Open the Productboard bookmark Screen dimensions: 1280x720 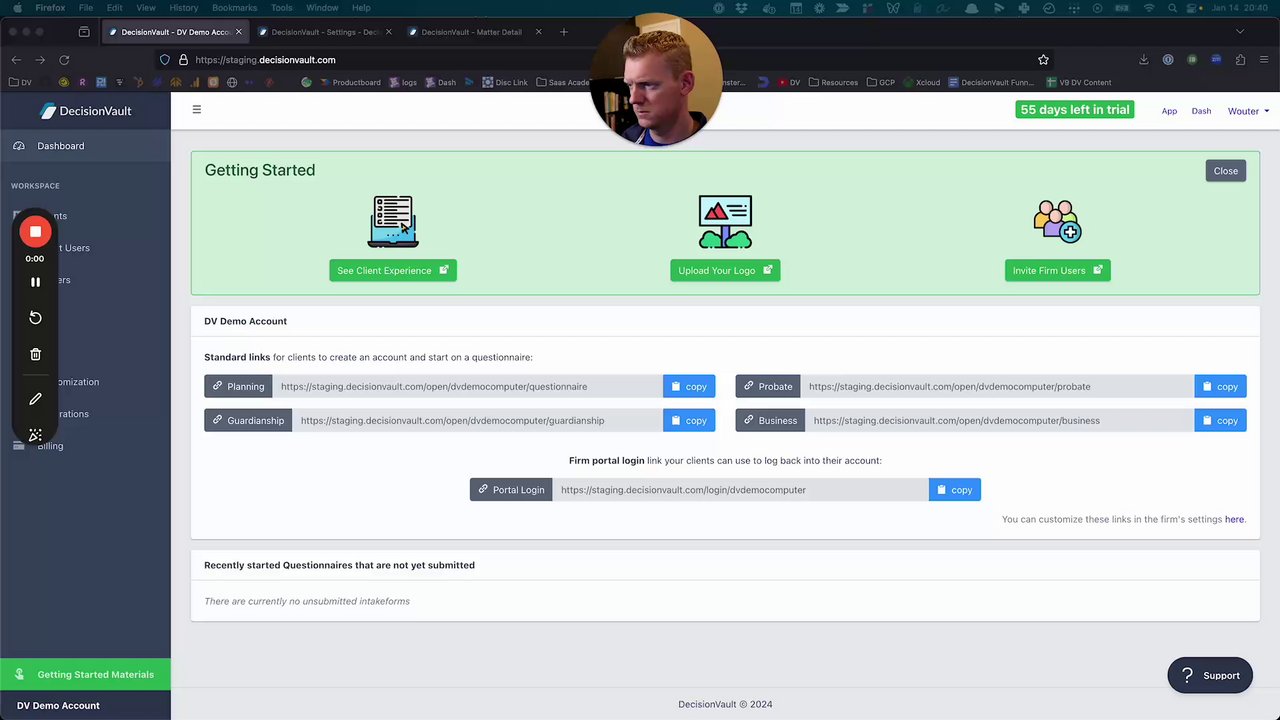click(x=350, y=82)
